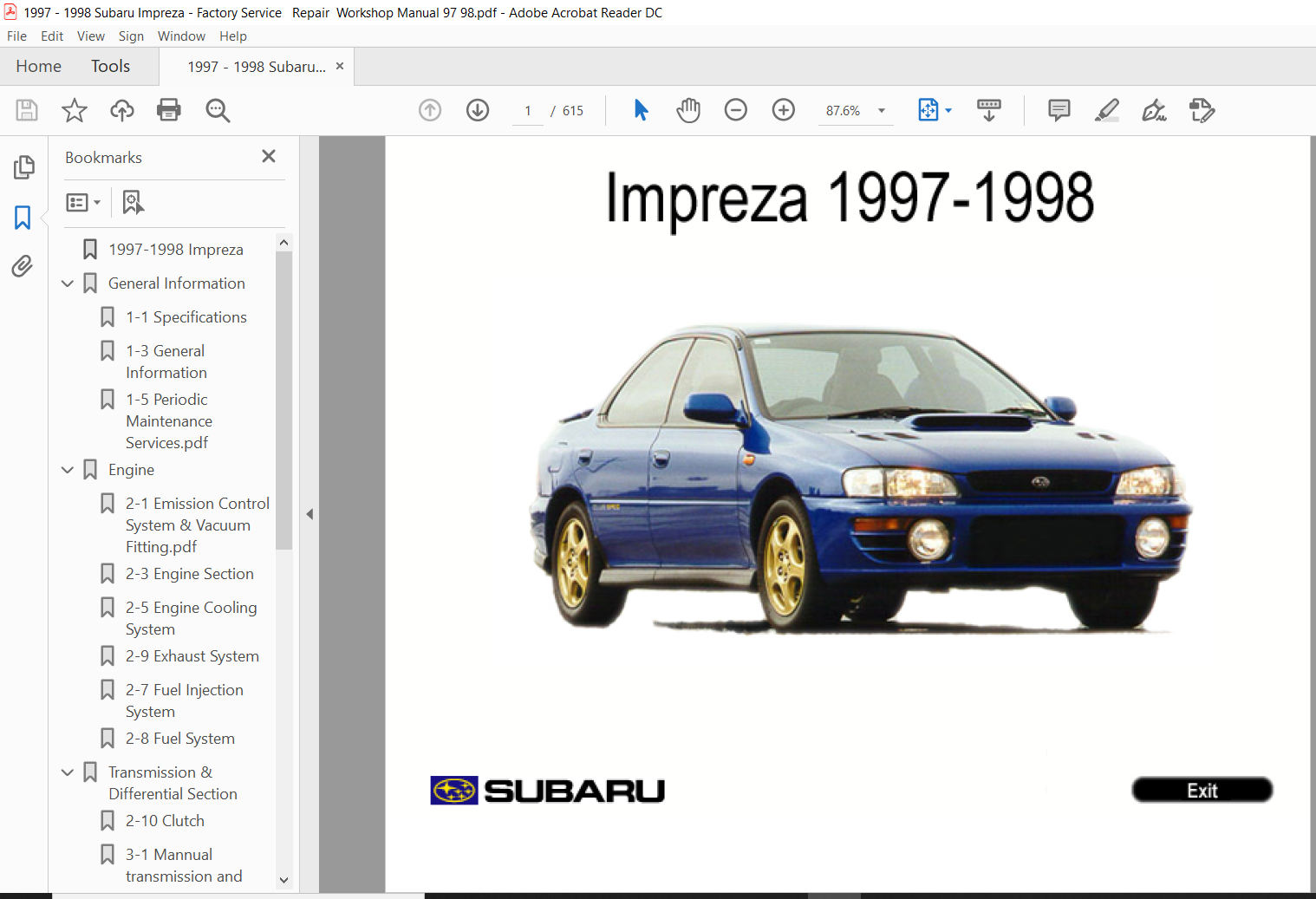
Task: Open 1-3 General Information bookmark
Action: (166, 362)
